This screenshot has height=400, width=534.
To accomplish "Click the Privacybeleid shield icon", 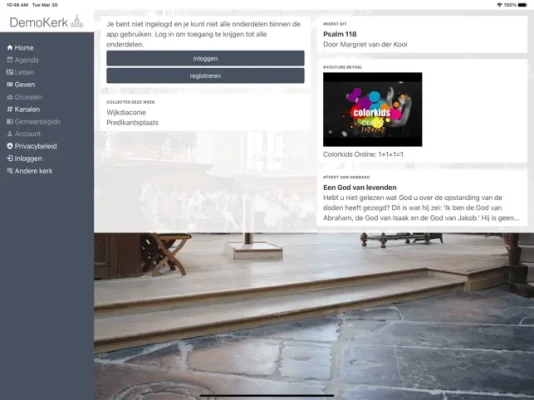I will [x=10, y=146].
